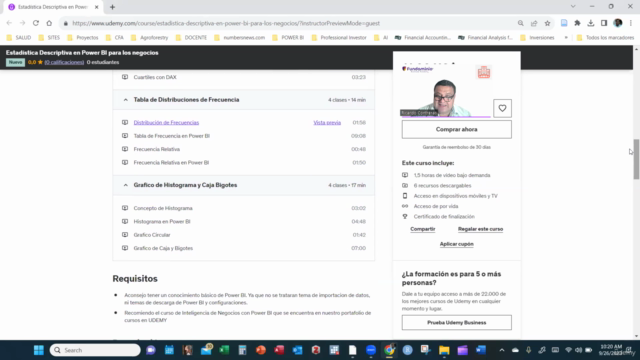Open Todos los marcadores folder

[606, 38]
